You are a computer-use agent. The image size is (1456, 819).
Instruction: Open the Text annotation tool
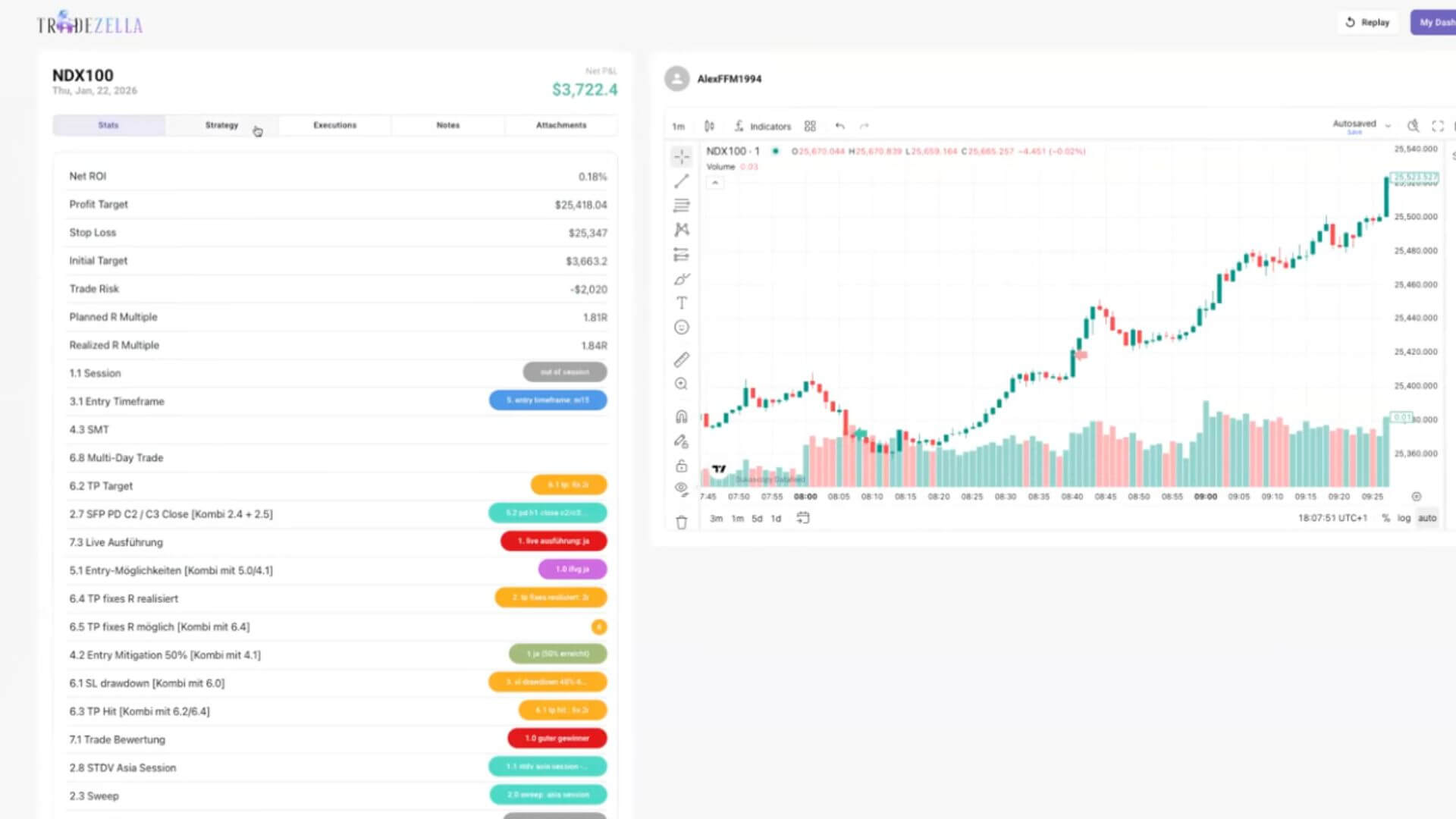(681, 303)
